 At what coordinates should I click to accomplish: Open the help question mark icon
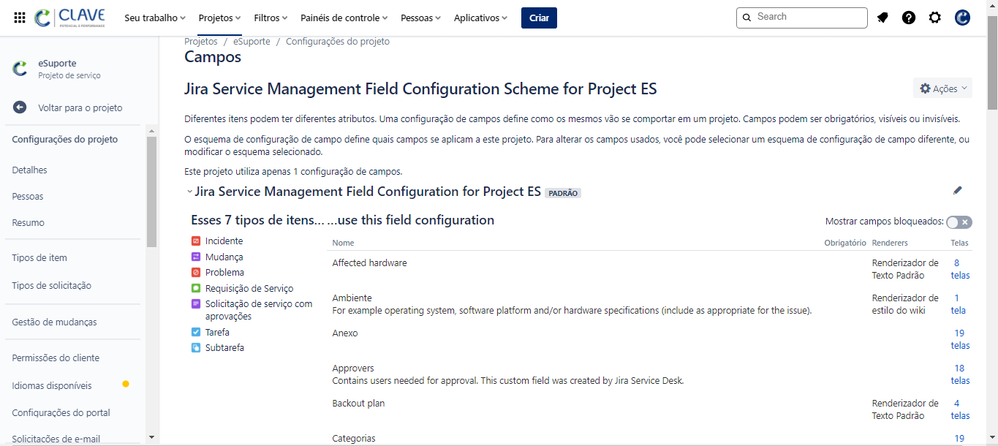[x=908, y=18]
